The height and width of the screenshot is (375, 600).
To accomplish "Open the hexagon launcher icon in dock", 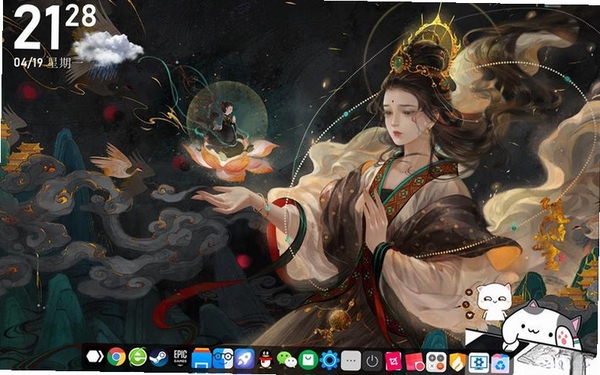I will [95, 357].
